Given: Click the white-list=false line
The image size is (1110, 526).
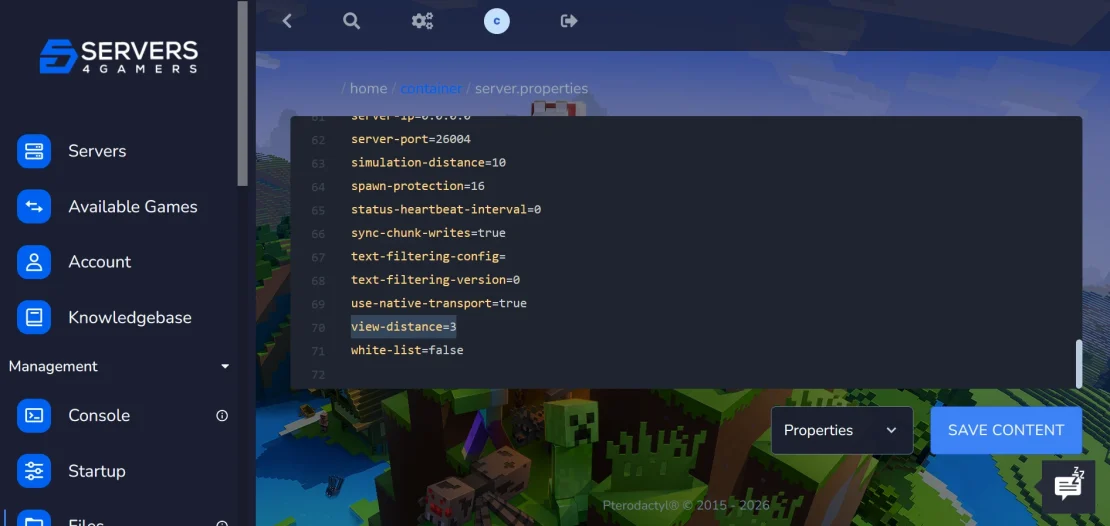Looking at the screenshot, I should 407,350.
